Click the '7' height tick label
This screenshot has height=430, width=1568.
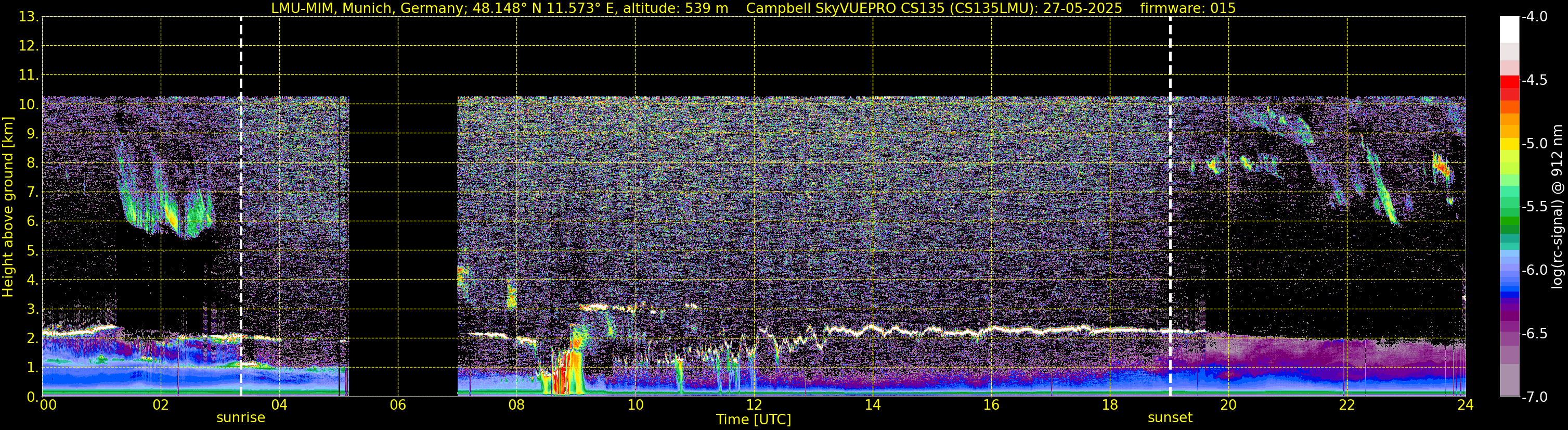point(31,193)
